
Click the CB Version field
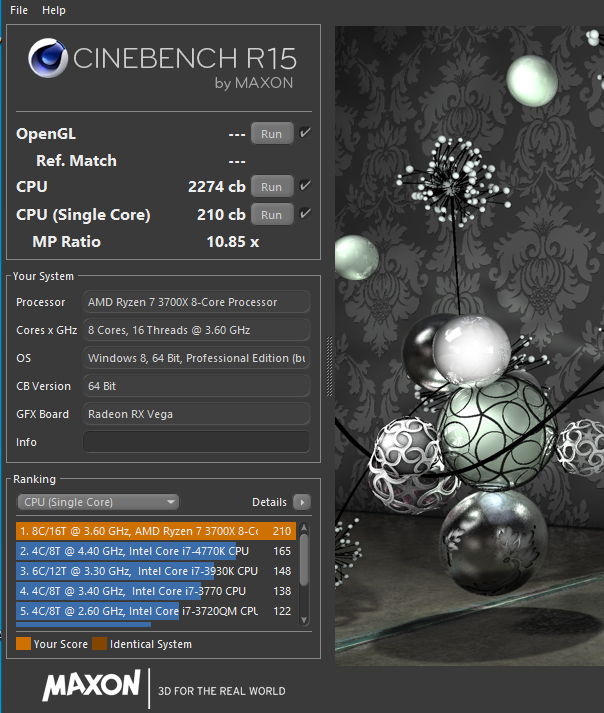(x=196, y=386)
